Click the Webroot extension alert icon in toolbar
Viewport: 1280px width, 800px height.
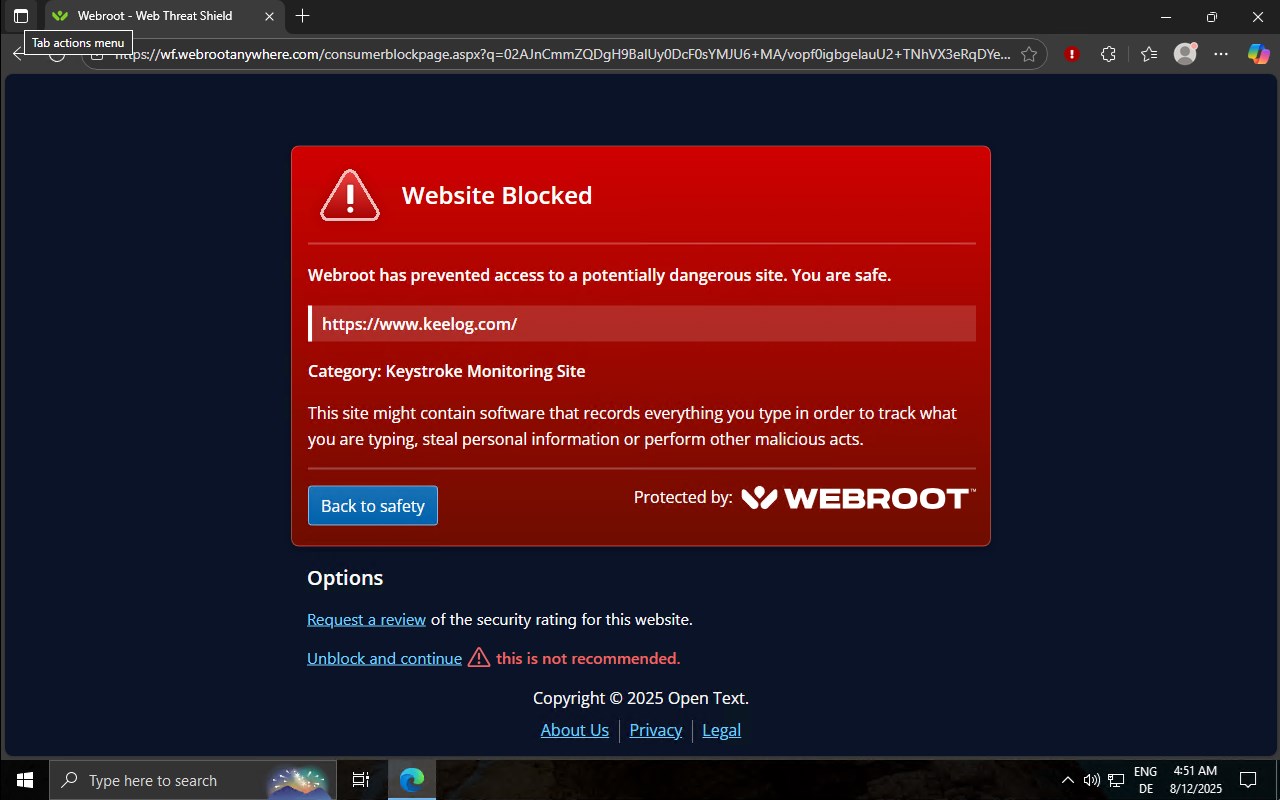click(1072, 54)
